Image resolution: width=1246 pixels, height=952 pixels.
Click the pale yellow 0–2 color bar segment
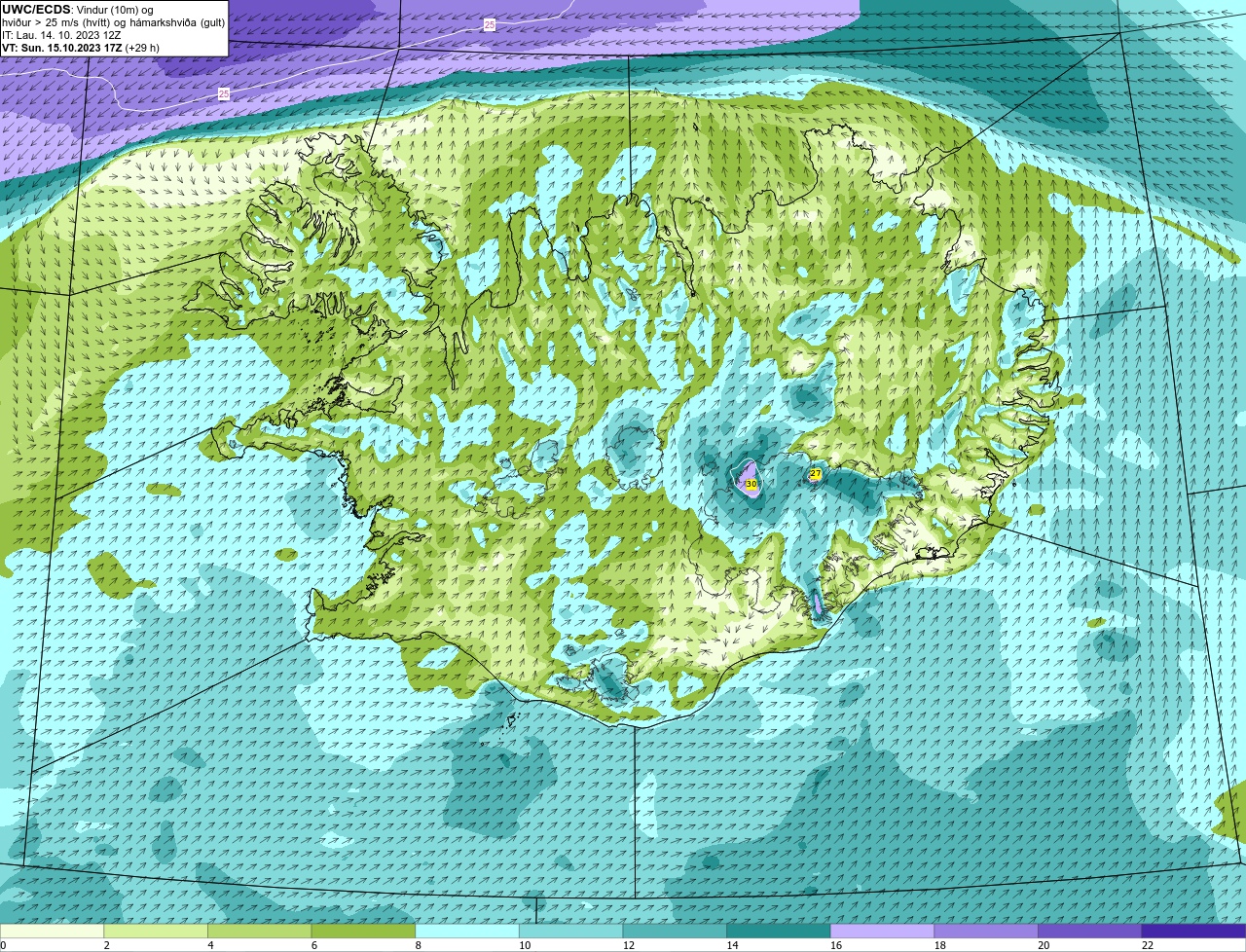click(x=52, y=932)
